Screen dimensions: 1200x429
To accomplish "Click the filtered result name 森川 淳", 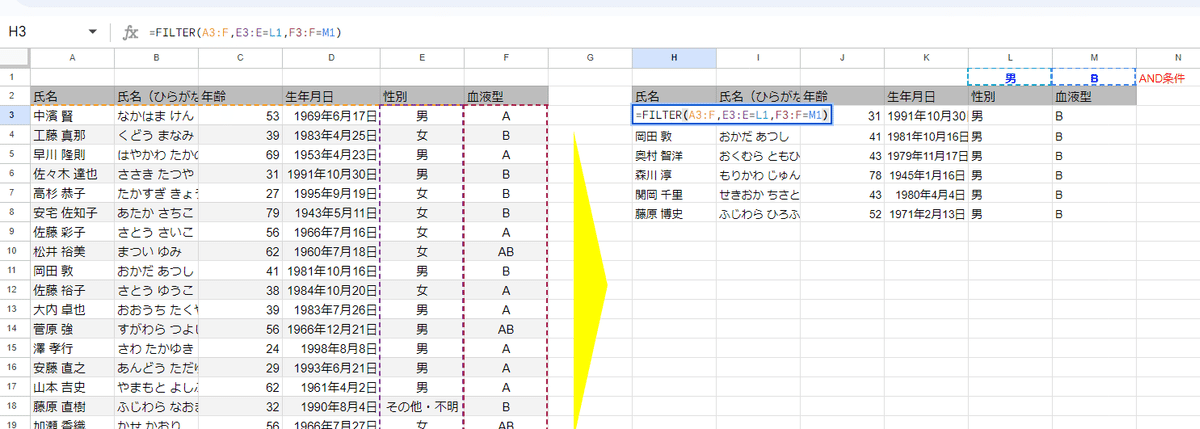I will click(674, 174).
